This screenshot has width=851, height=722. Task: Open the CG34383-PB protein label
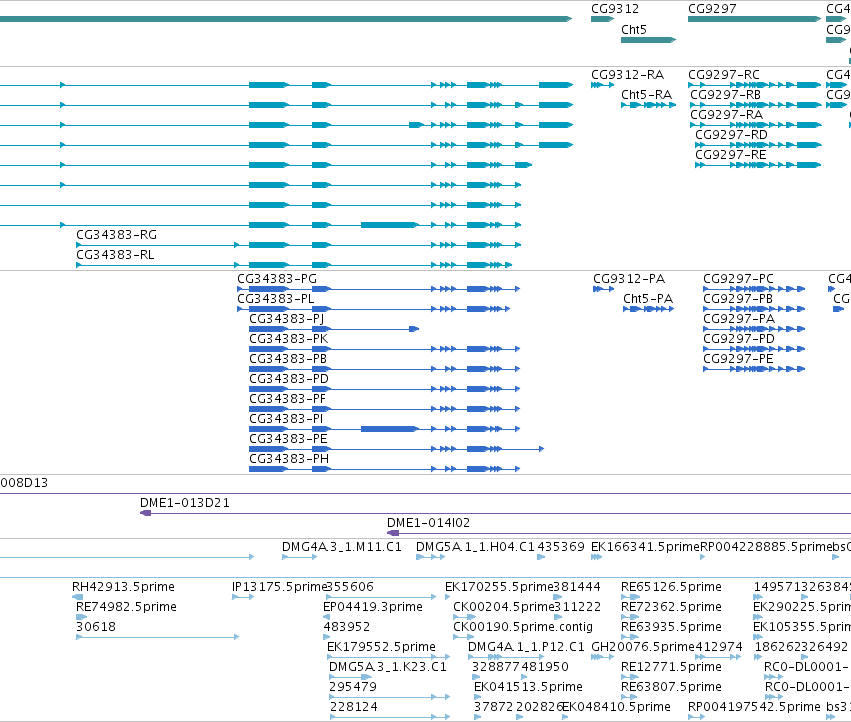(x=288, y=359)
